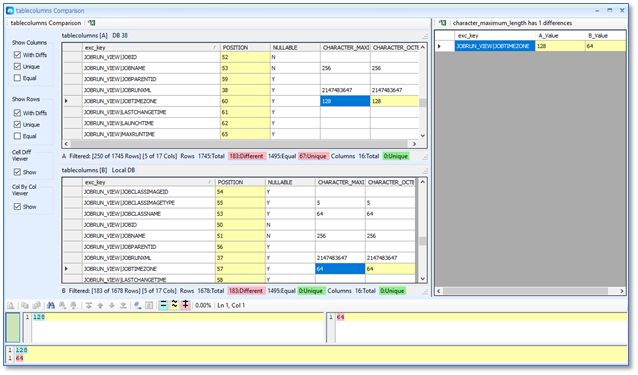Click table B vertical scrollbar up arrow

(423, 182)
